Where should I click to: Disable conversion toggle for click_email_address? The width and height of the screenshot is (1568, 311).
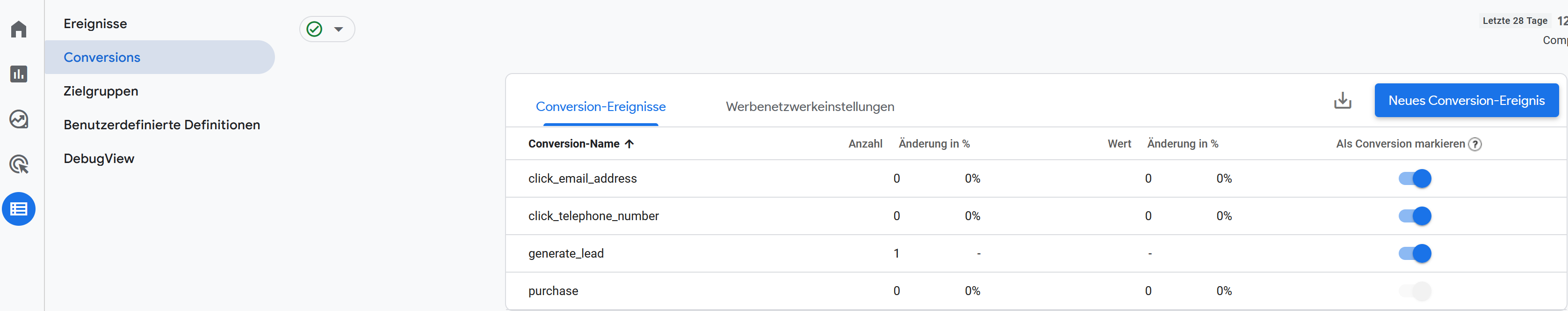[1415, 178]
